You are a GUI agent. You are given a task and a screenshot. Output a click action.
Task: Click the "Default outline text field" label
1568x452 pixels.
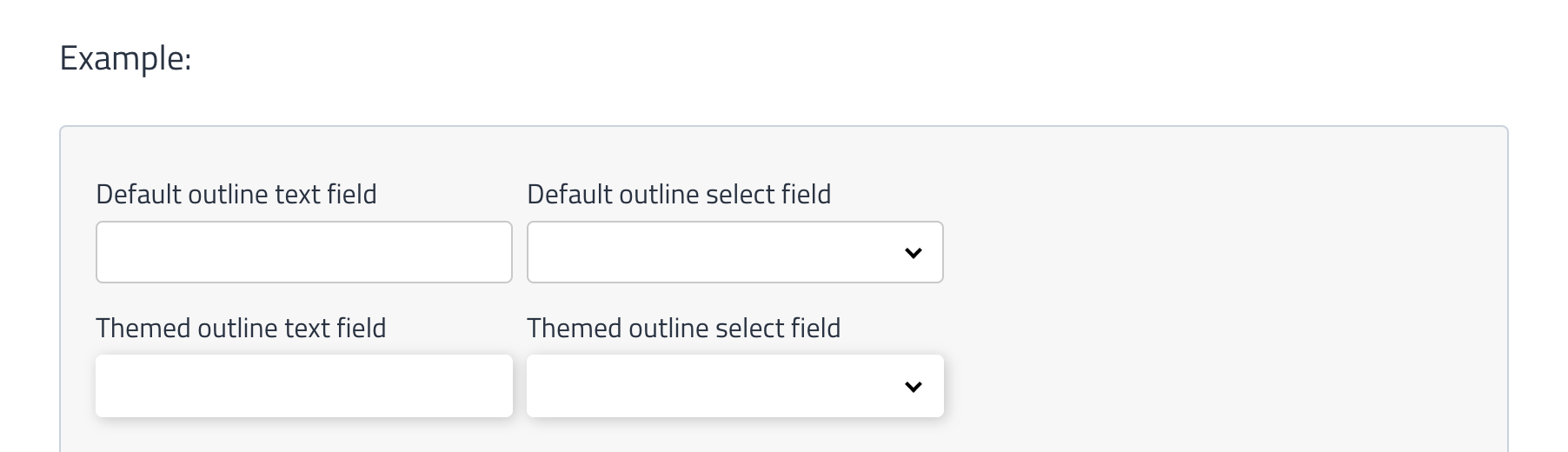[236, 194]
